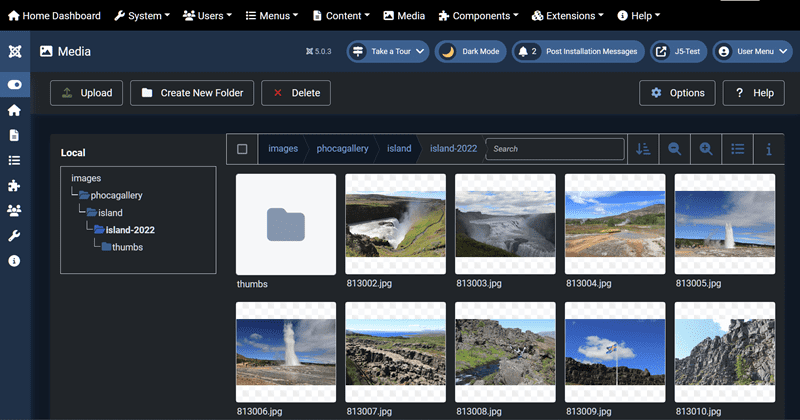Open the puzzle-piece Components sidebar icon
Viewport: 800px width, 420px height.
(x=14, y=185)
